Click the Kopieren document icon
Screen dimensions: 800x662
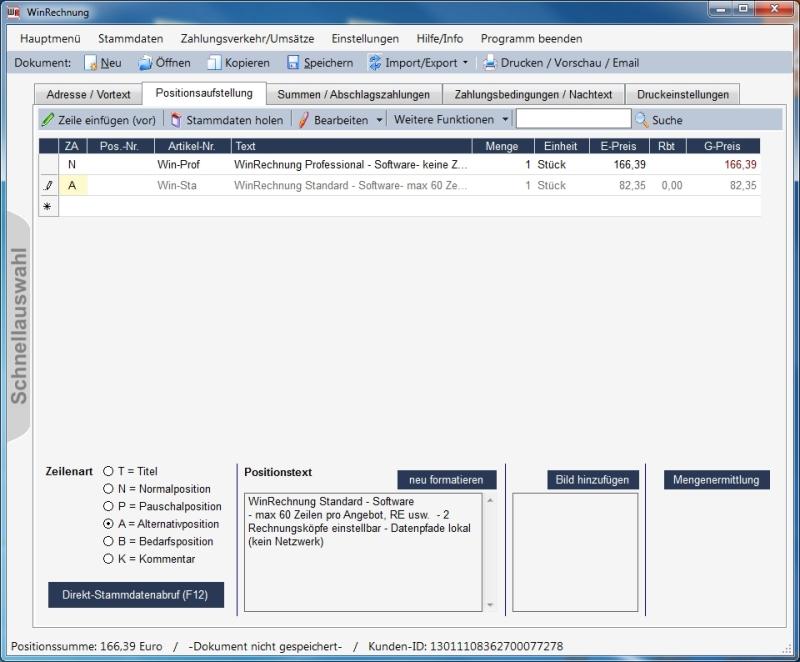pyautogui.click(x=214, y=63)
